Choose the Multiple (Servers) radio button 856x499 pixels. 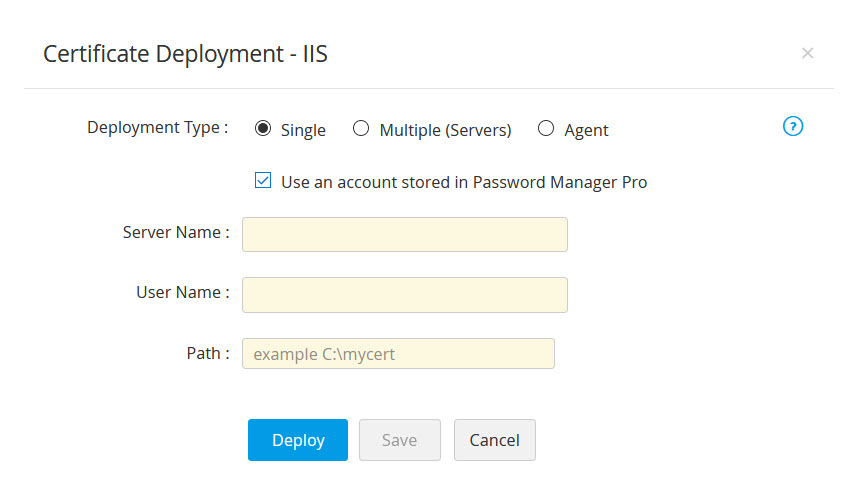(x=361, y=128)
